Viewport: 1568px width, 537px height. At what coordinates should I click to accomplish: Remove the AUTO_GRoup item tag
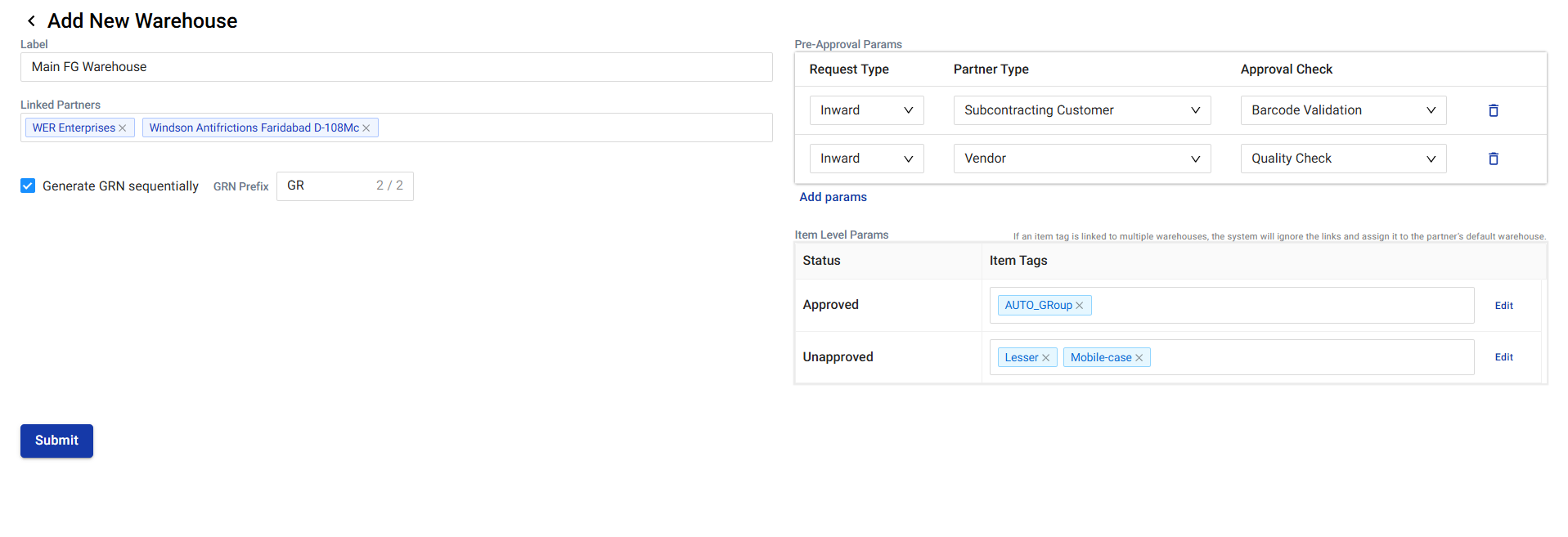(1080, 306)
